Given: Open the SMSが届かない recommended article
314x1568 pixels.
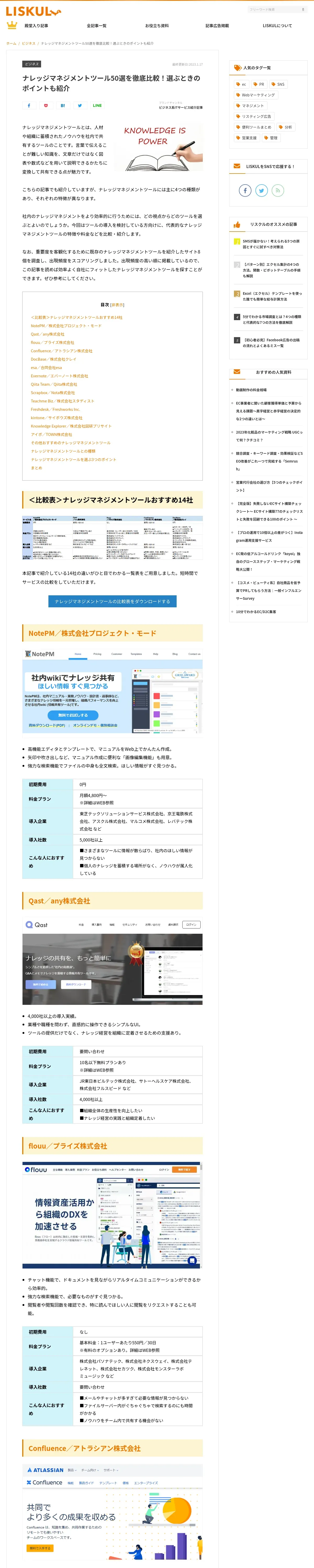Looking at the screenshot, I should click(x=271, y=244).
